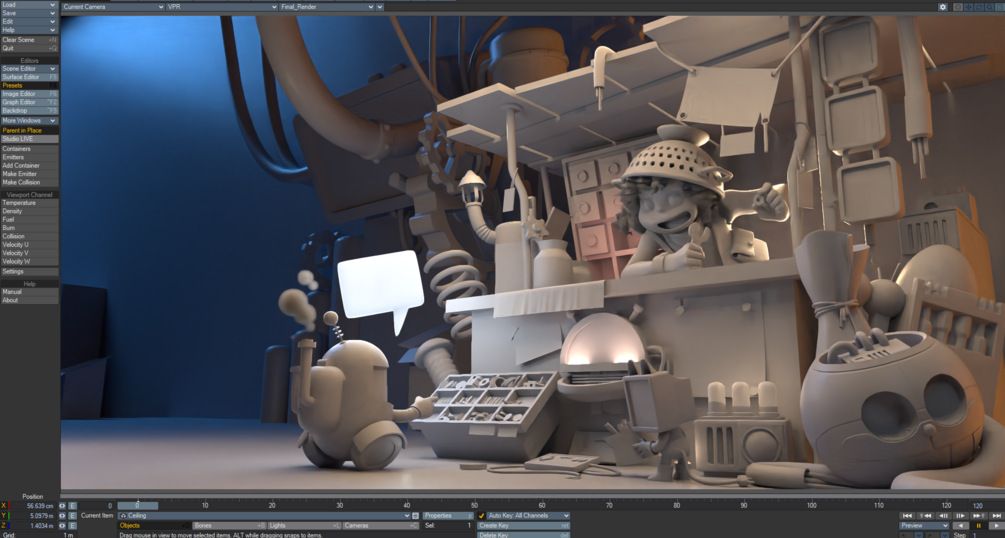Go to previous keyframe

point(926,516)
